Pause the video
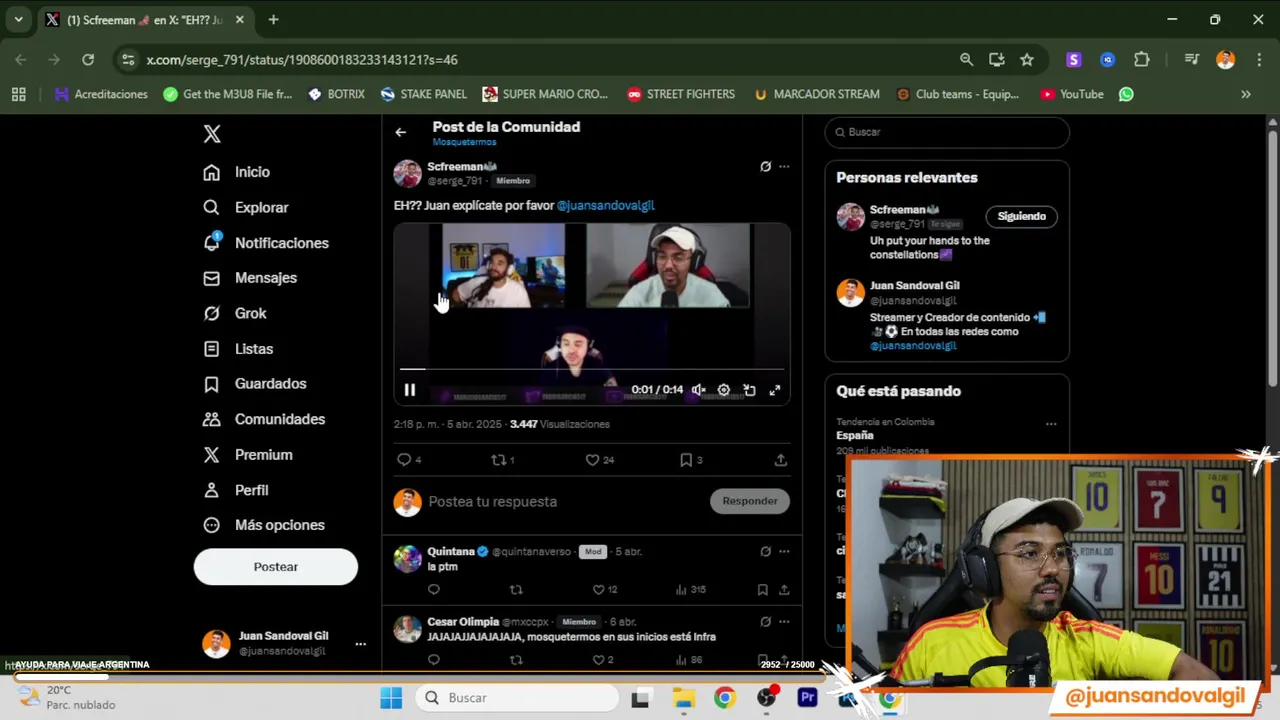The width and height of the screenshot is (1280, 720). pos(409,390)
